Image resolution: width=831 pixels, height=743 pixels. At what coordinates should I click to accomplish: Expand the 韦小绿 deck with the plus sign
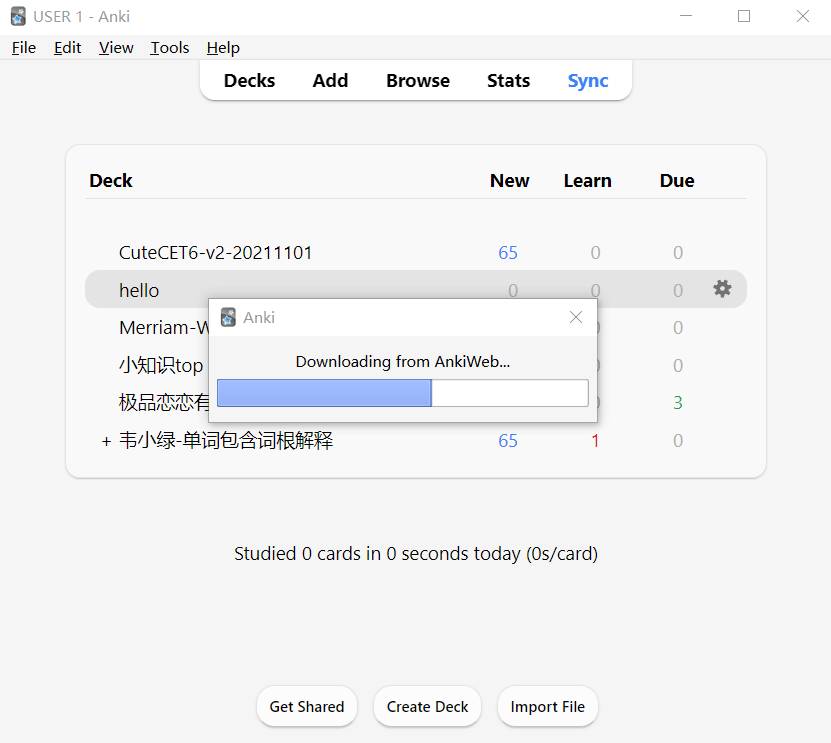(x=106, y=441)
